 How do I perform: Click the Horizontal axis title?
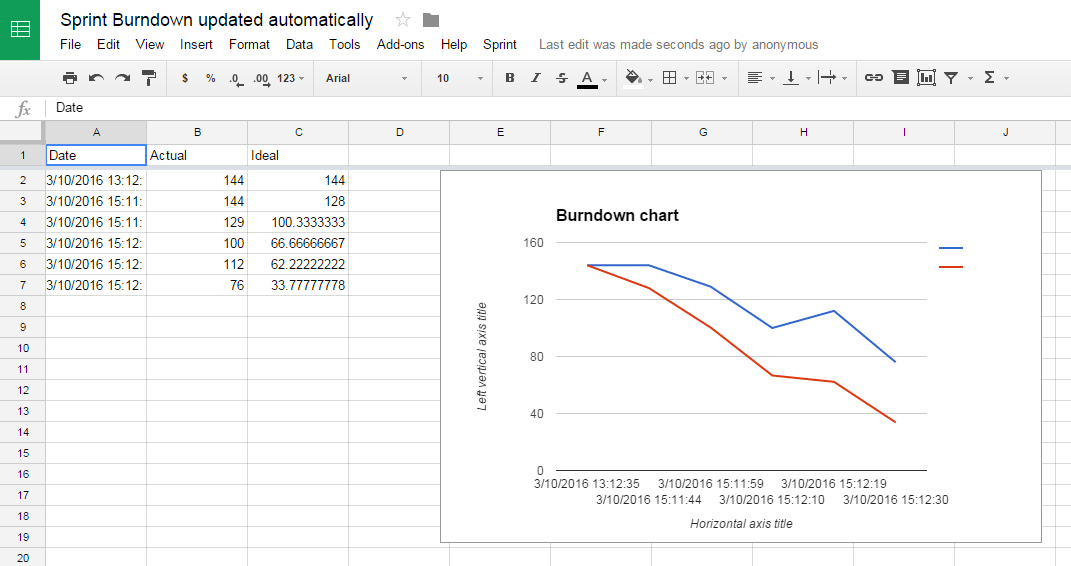coord(741,524)
